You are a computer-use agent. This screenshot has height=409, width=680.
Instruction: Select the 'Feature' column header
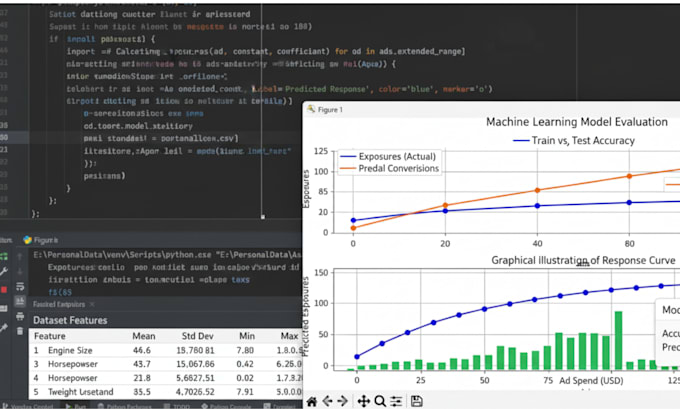coord(50,336)
